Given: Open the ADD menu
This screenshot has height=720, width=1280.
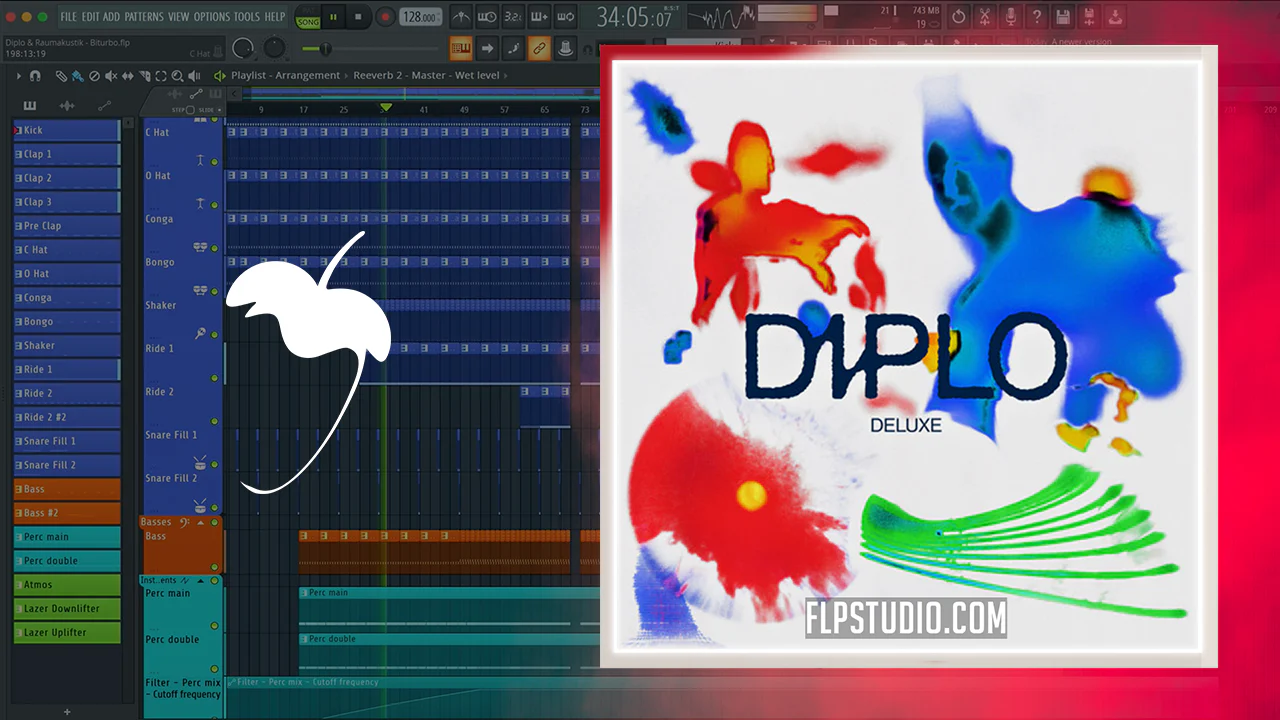Looking at the screenshot, I should (x=112, y=17).
